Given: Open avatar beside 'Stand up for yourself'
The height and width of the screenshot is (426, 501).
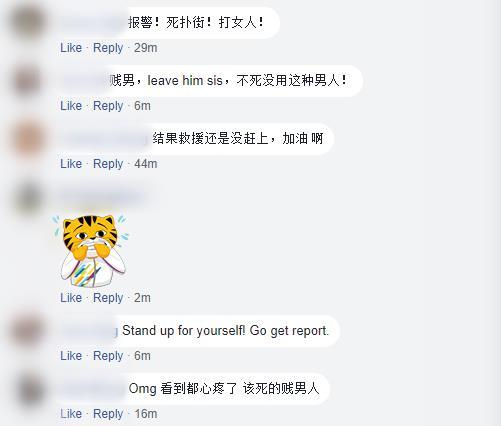Looking at the screenshot, I should 28,331.
